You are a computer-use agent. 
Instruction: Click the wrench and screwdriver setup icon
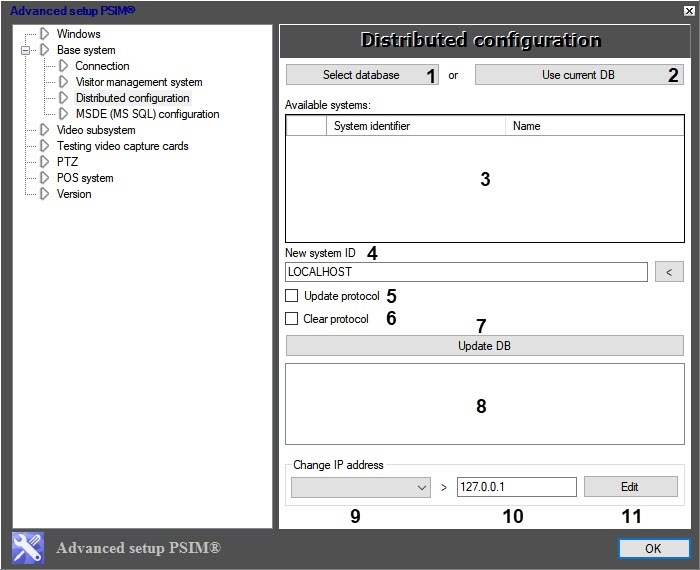(28, 548)
